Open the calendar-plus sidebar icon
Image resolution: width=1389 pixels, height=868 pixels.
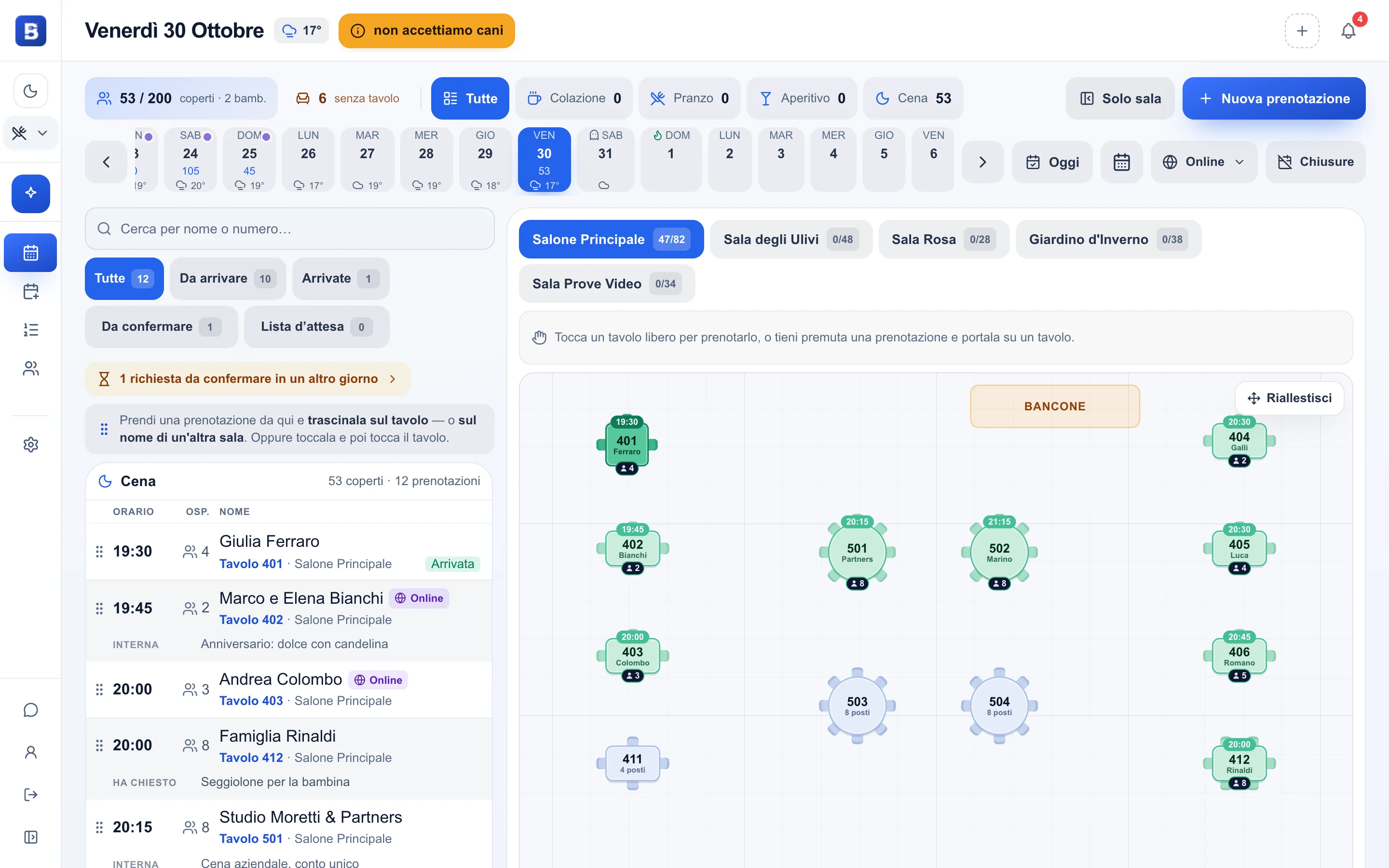(x=30, y=292)
